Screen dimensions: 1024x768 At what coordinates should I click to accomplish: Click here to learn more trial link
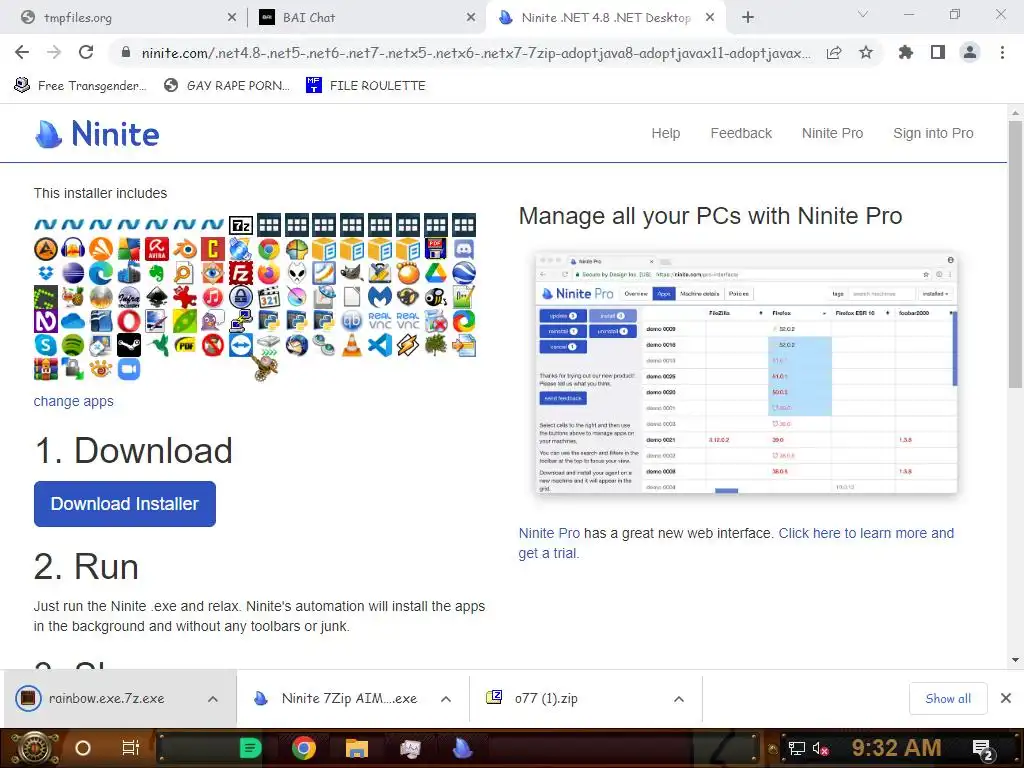[x=736, y=543]
